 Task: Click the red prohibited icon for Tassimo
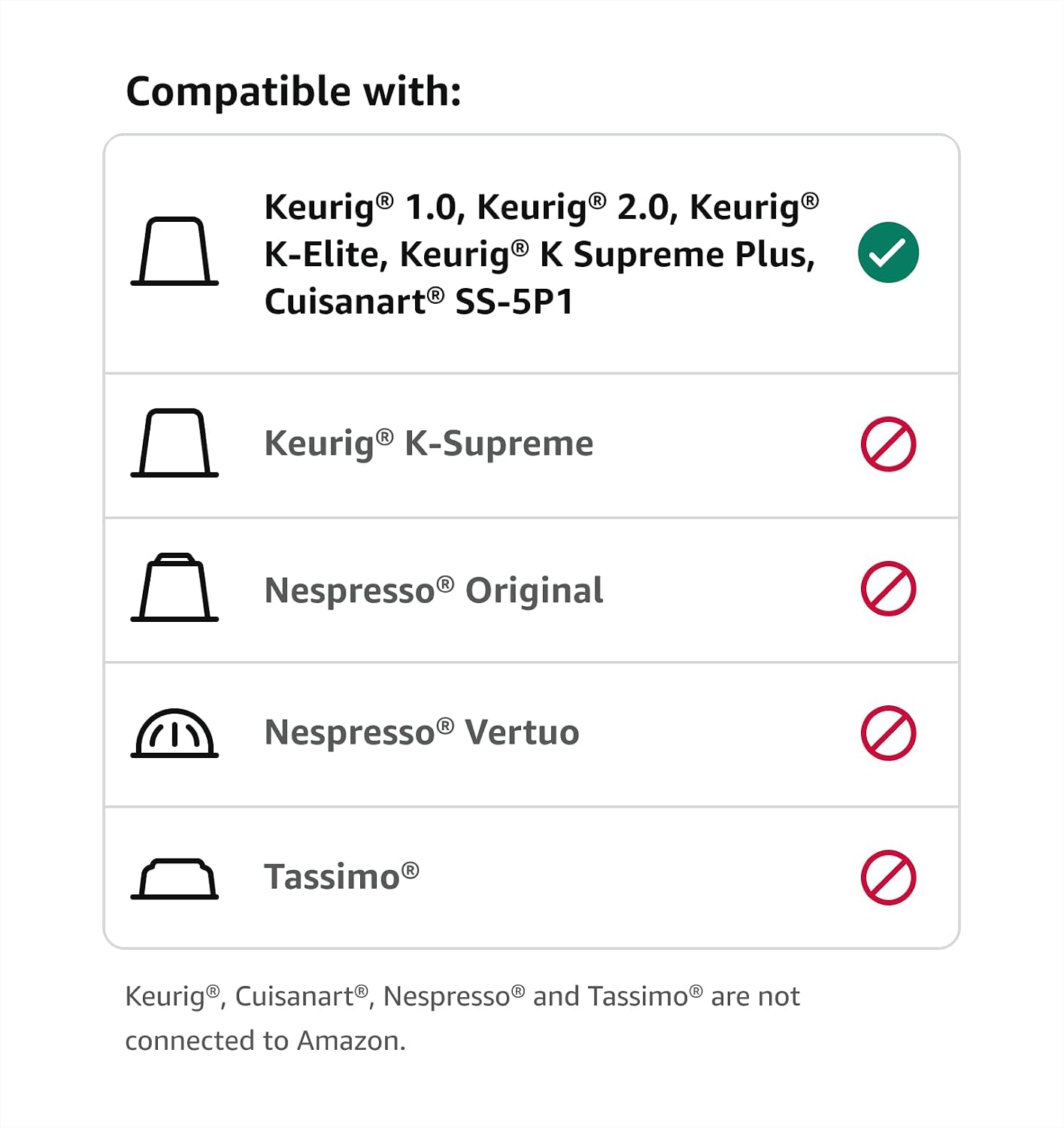(x=888, y=878)
